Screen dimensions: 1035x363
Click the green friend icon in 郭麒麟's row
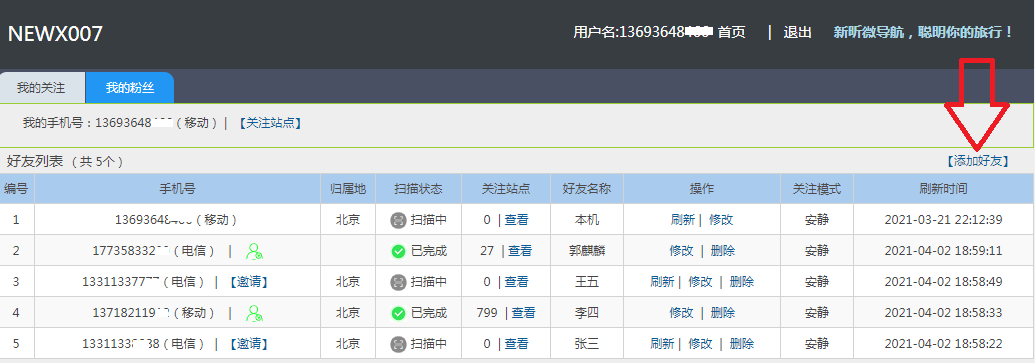tap(254, 251)
